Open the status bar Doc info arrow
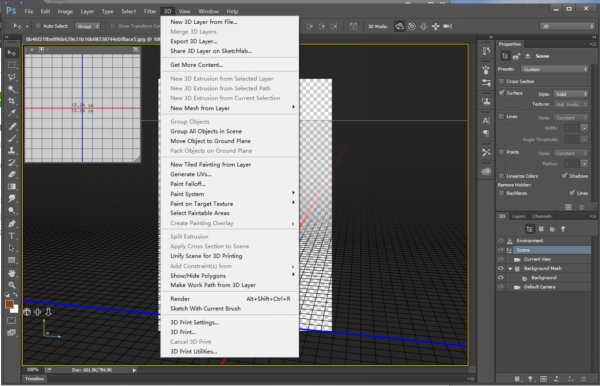The height and width of the screenshot is (386, 600). click(134, 370)
